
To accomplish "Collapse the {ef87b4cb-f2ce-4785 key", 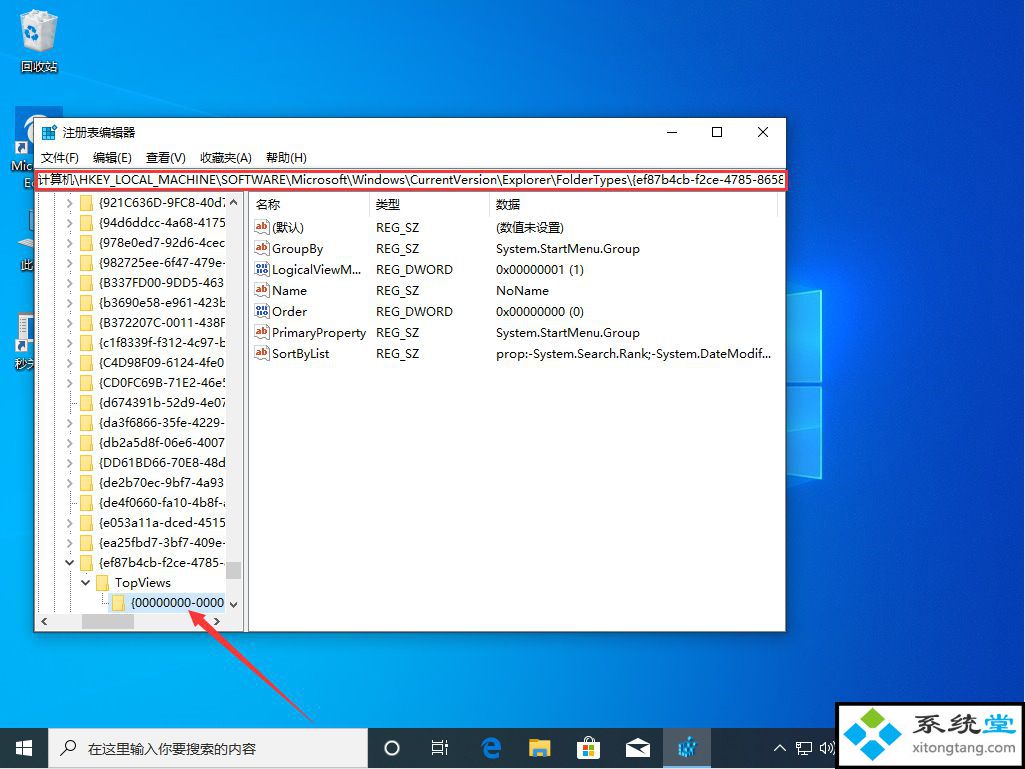I will point(70,562).
